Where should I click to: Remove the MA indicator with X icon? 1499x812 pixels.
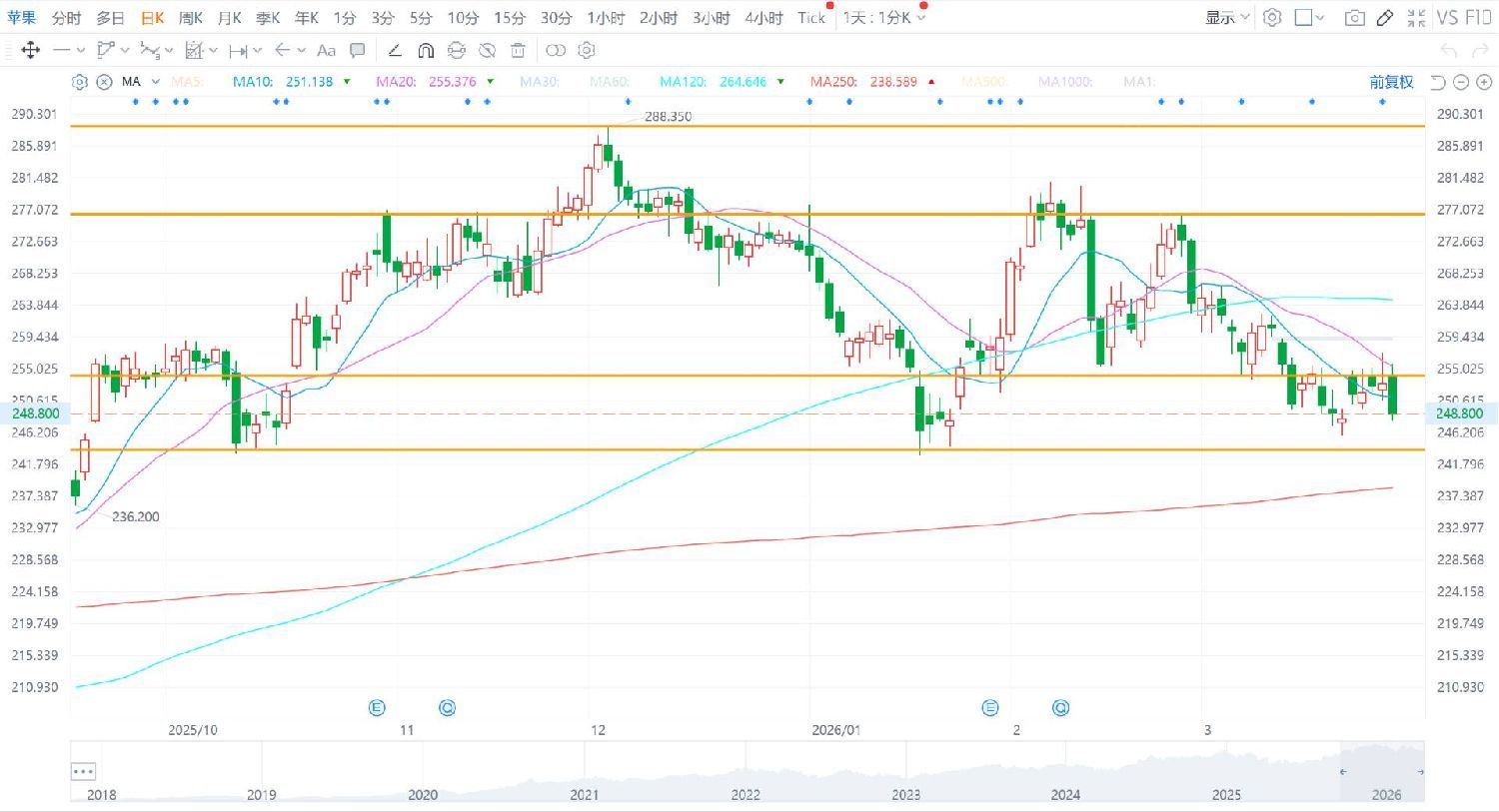(x=104, y=82)
